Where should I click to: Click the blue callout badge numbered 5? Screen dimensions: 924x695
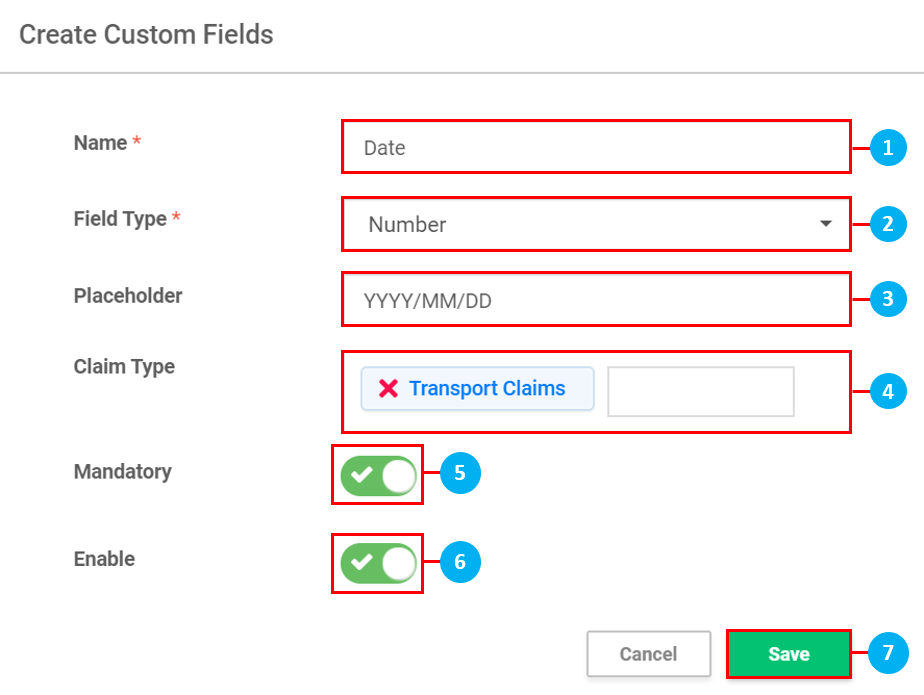pos(460,474)
